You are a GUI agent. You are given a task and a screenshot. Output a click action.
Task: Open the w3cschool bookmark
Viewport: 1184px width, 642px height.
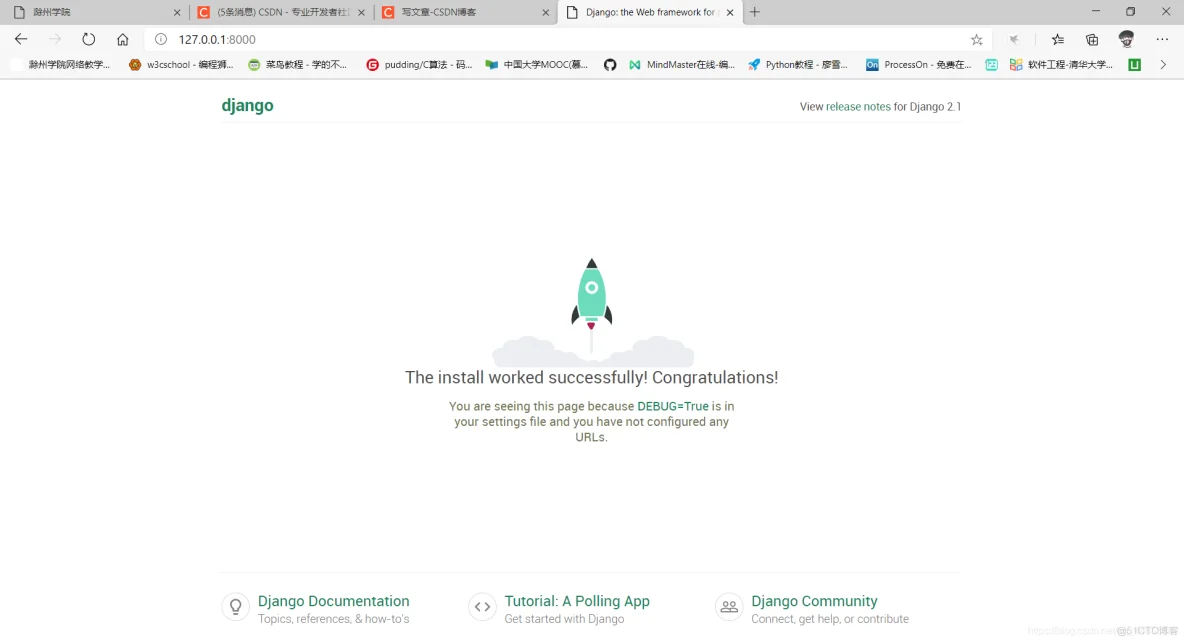pos(181,65)
